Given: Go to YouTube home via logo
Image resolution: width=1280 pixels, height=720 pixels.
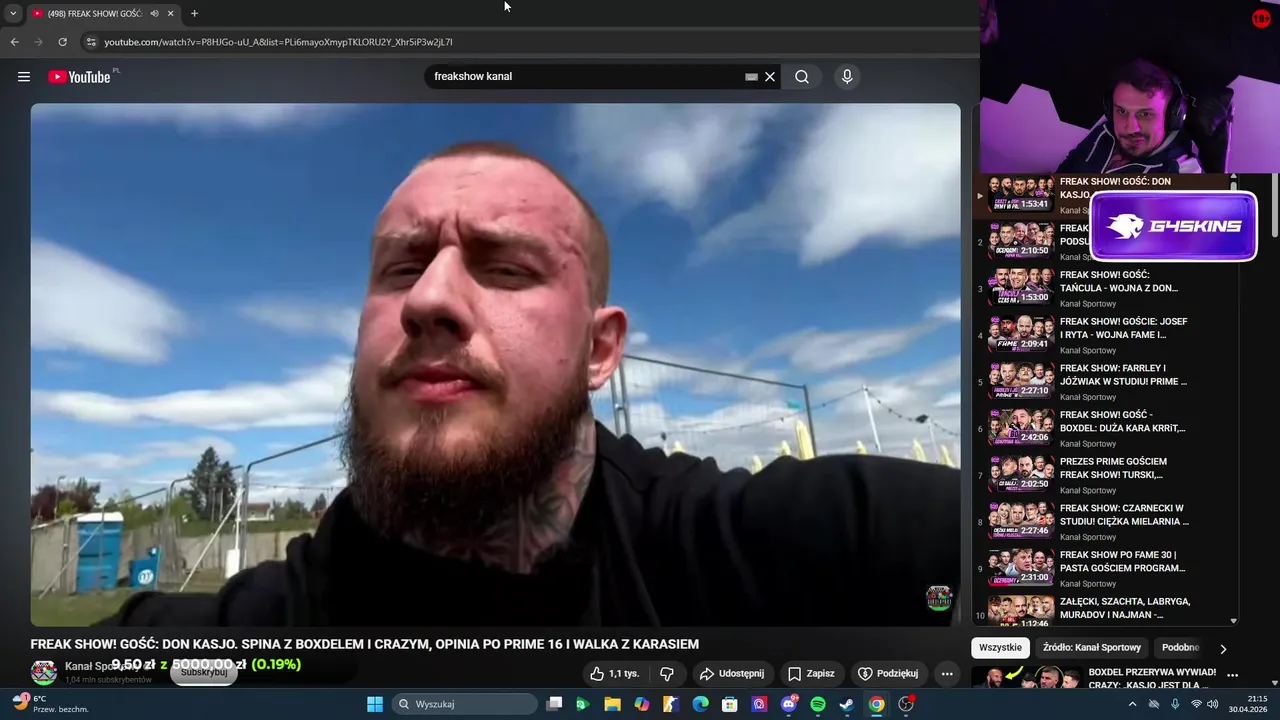Looking at the screenshot, I should (x=79, y=77).
